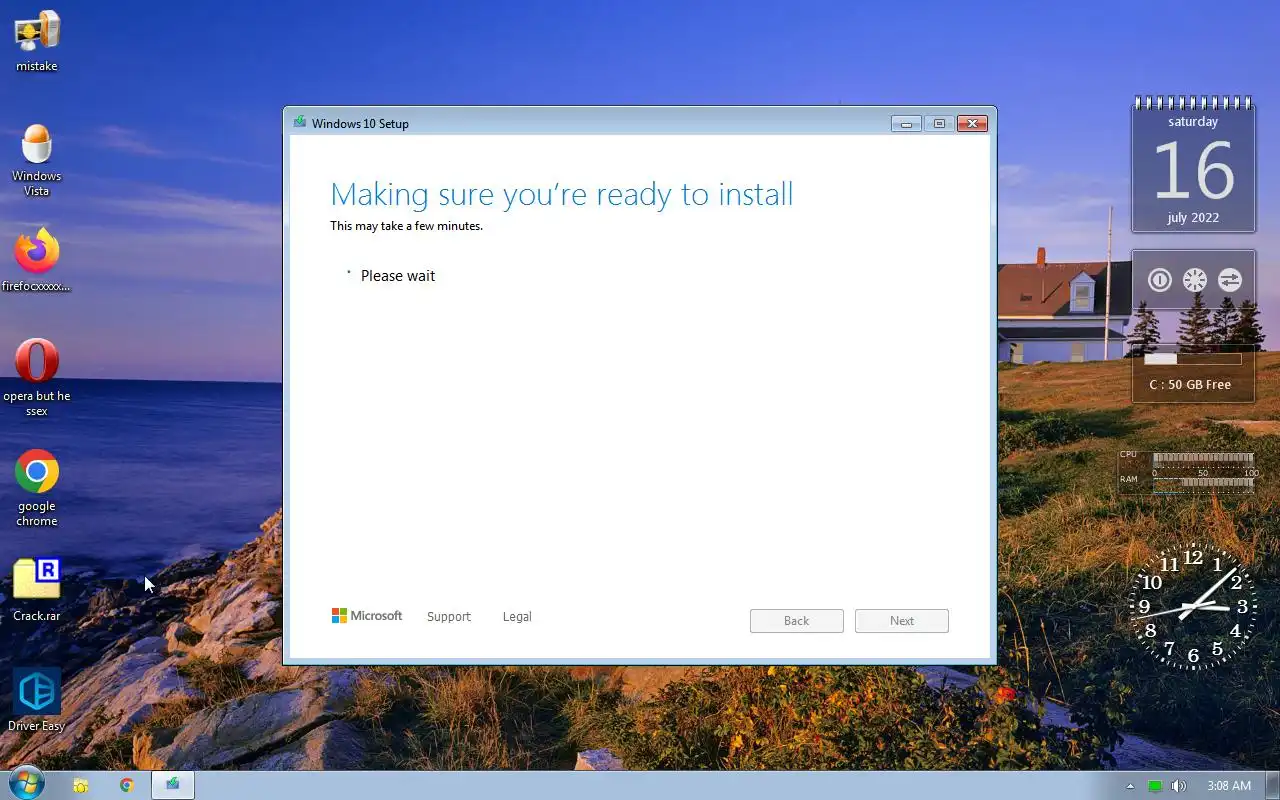Image resolution: width=1280 pixels, height=800 pixels.
Task: Click 'This may take a few minutes' text
Action: (407, 226)
